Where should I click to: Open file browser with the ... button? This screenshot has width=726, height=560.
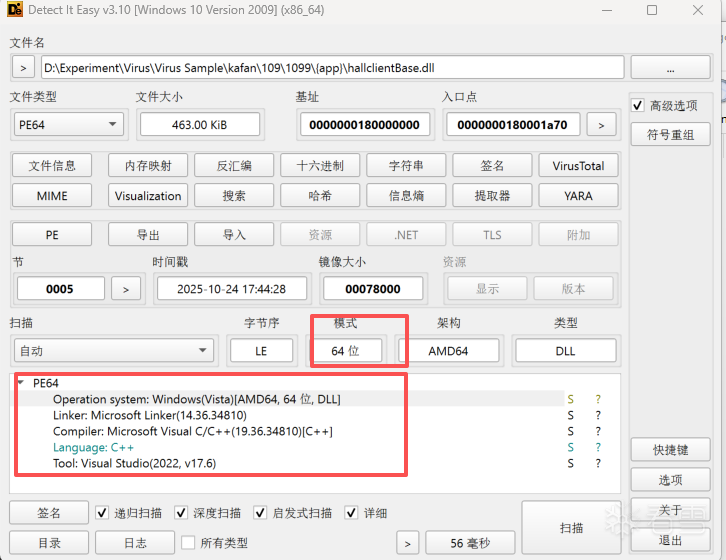(x=670, y=67)
